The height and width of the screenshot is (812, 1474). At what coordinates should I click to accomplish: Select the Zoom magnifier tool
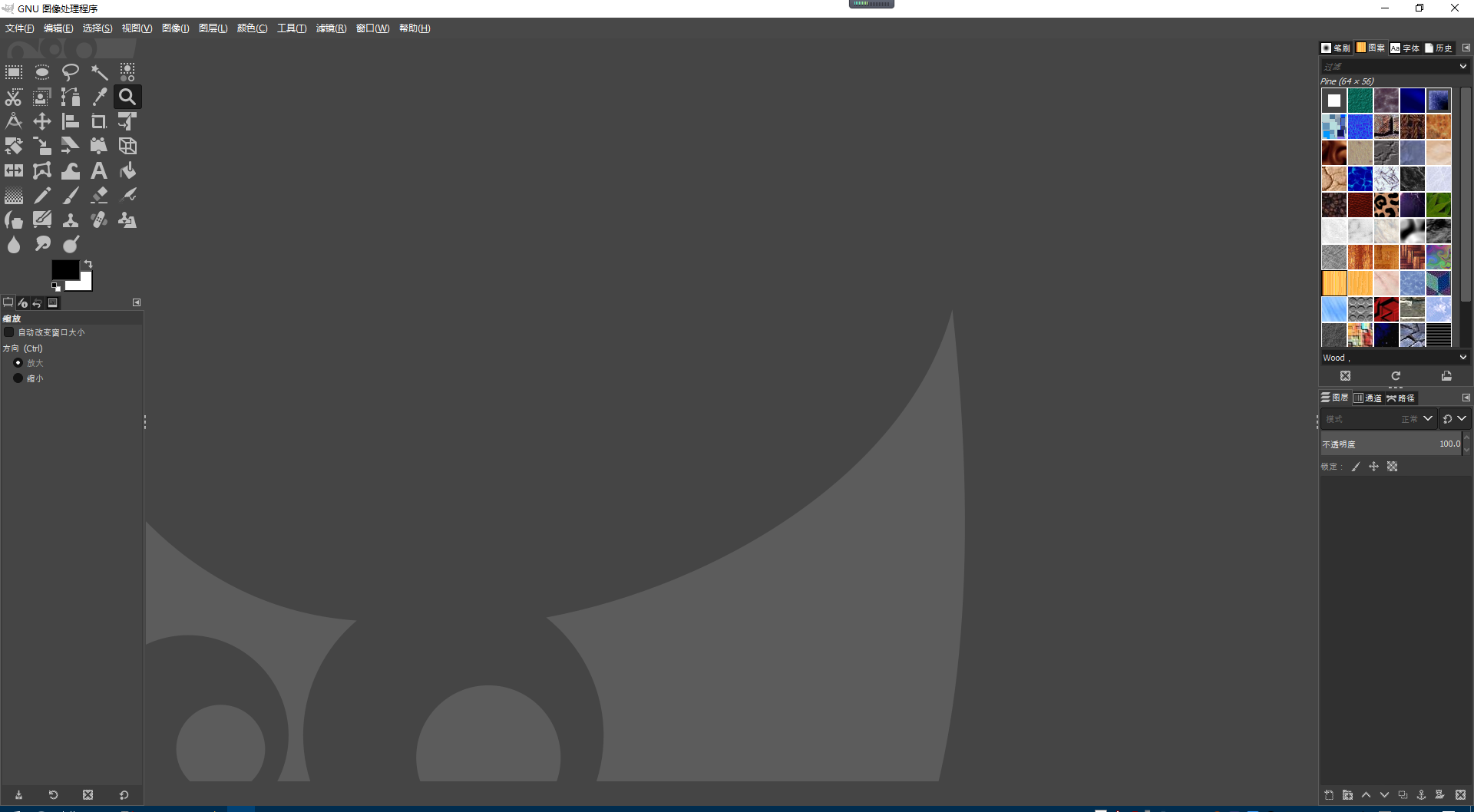[x=127, y=97]
